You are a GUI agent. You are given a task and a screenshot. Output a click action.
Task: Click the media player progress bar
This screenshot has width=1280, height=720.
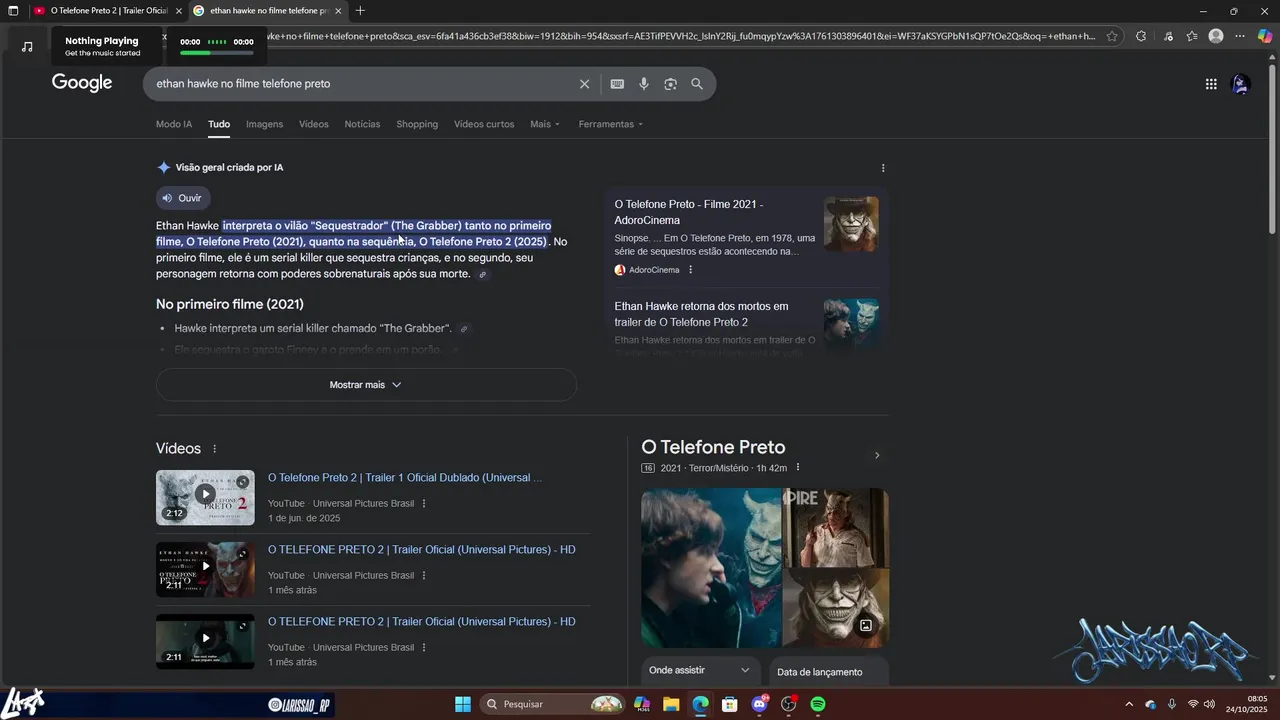click(x=217, y=52)
